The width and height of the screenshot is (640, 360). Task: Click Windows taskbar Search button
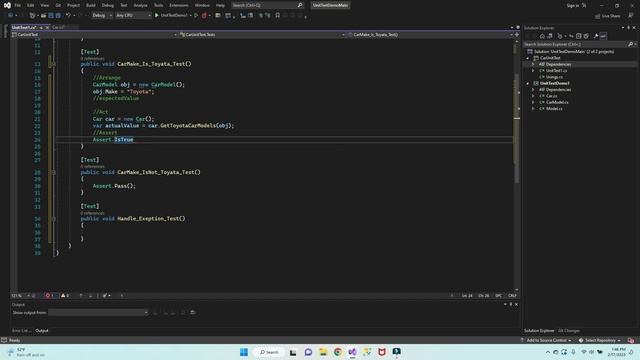269,352
